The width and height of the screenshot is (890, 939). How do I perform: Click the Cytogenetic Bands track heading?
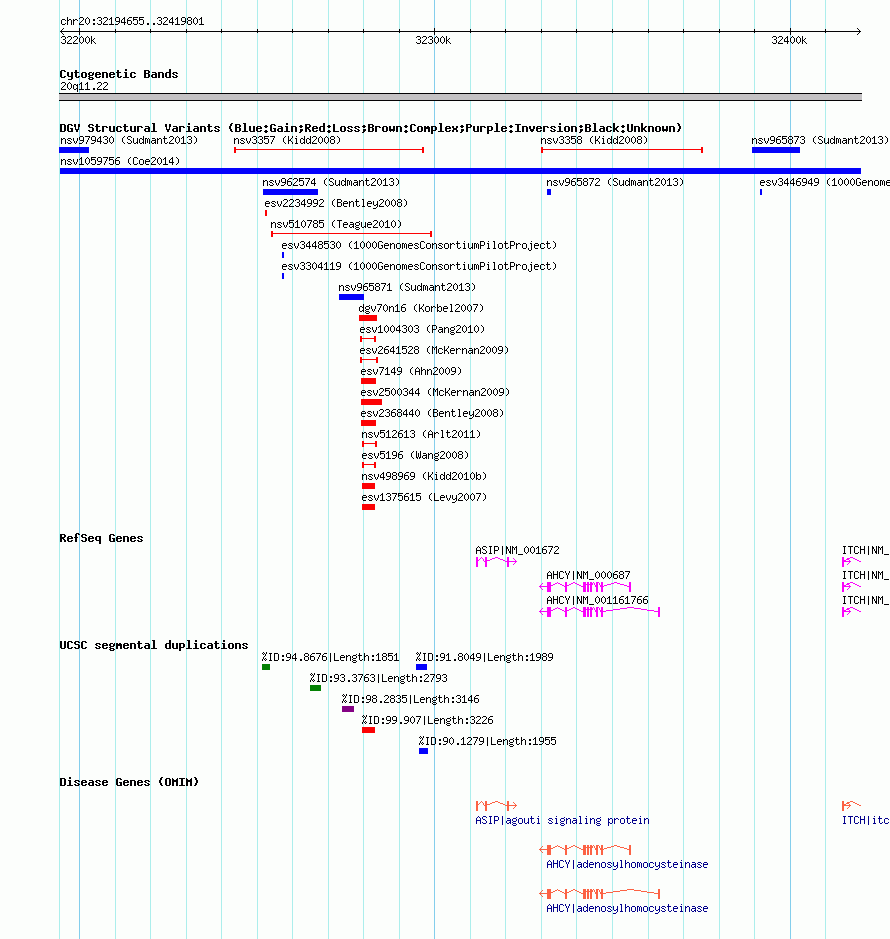click(119, 74)
